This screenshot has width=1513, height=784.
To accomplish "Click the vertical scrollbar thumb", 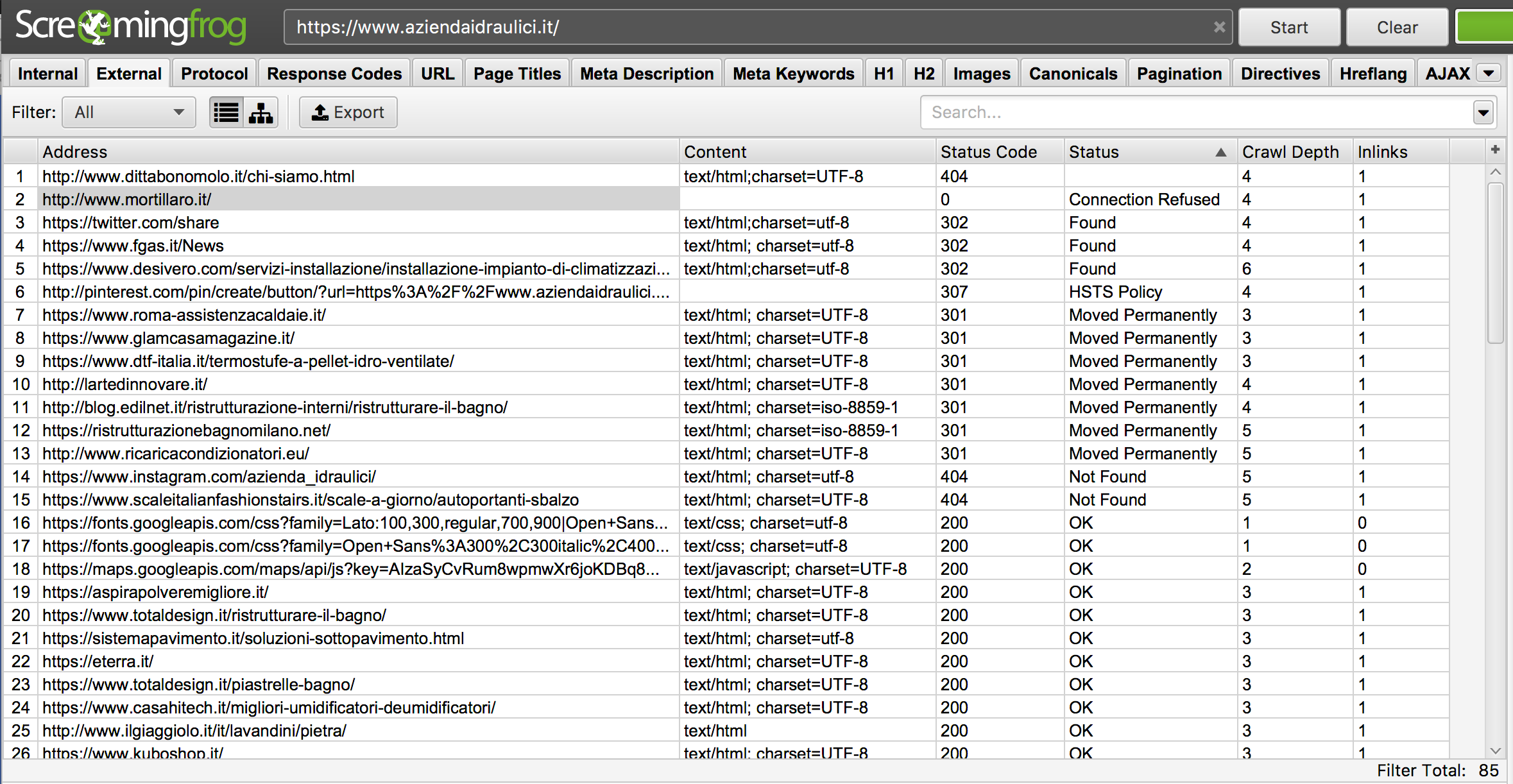I will point(1496,263).
